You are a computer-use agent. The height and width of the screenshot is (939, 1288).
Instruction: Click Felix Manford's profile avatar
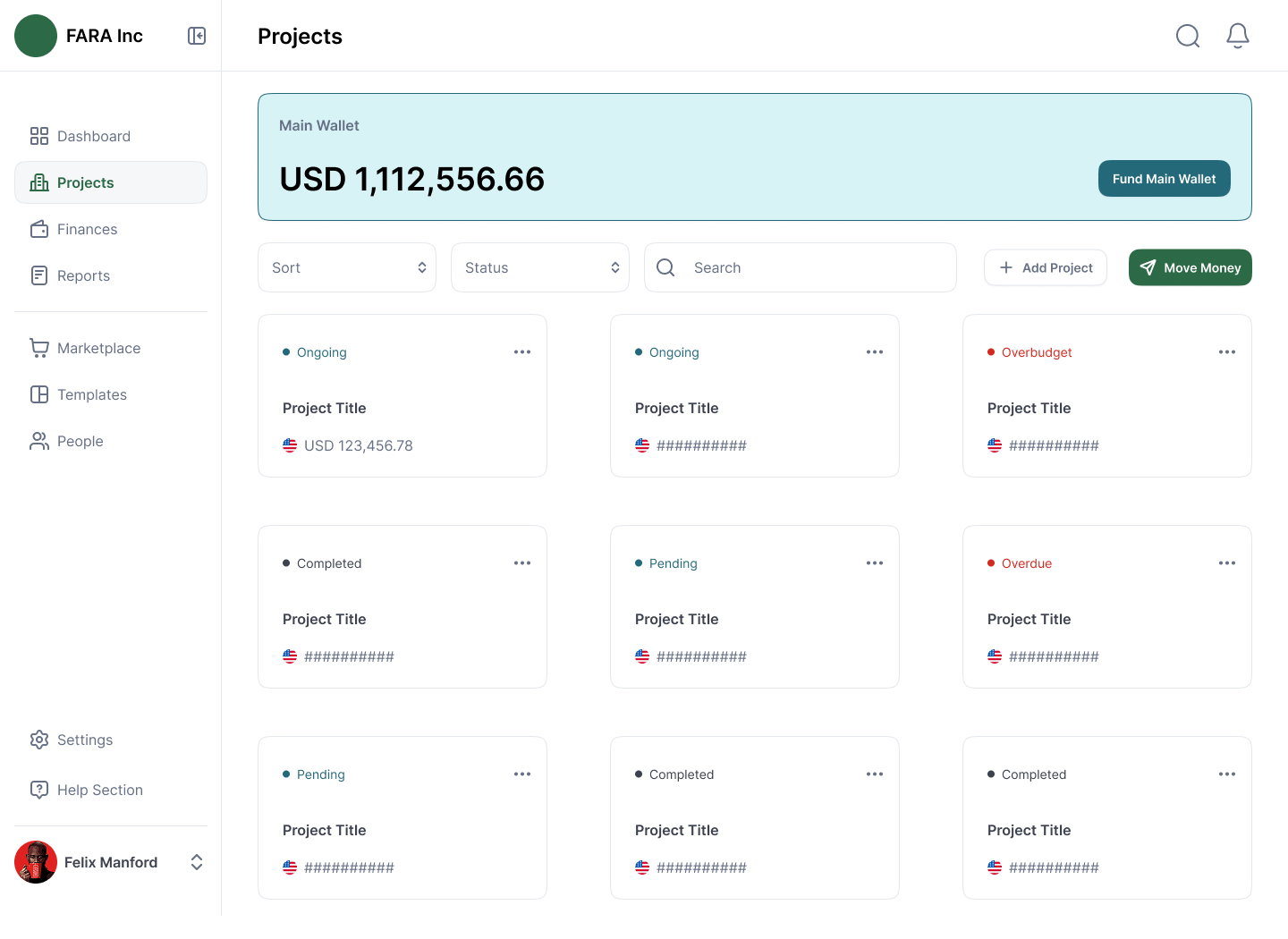[x=36, y=862]
